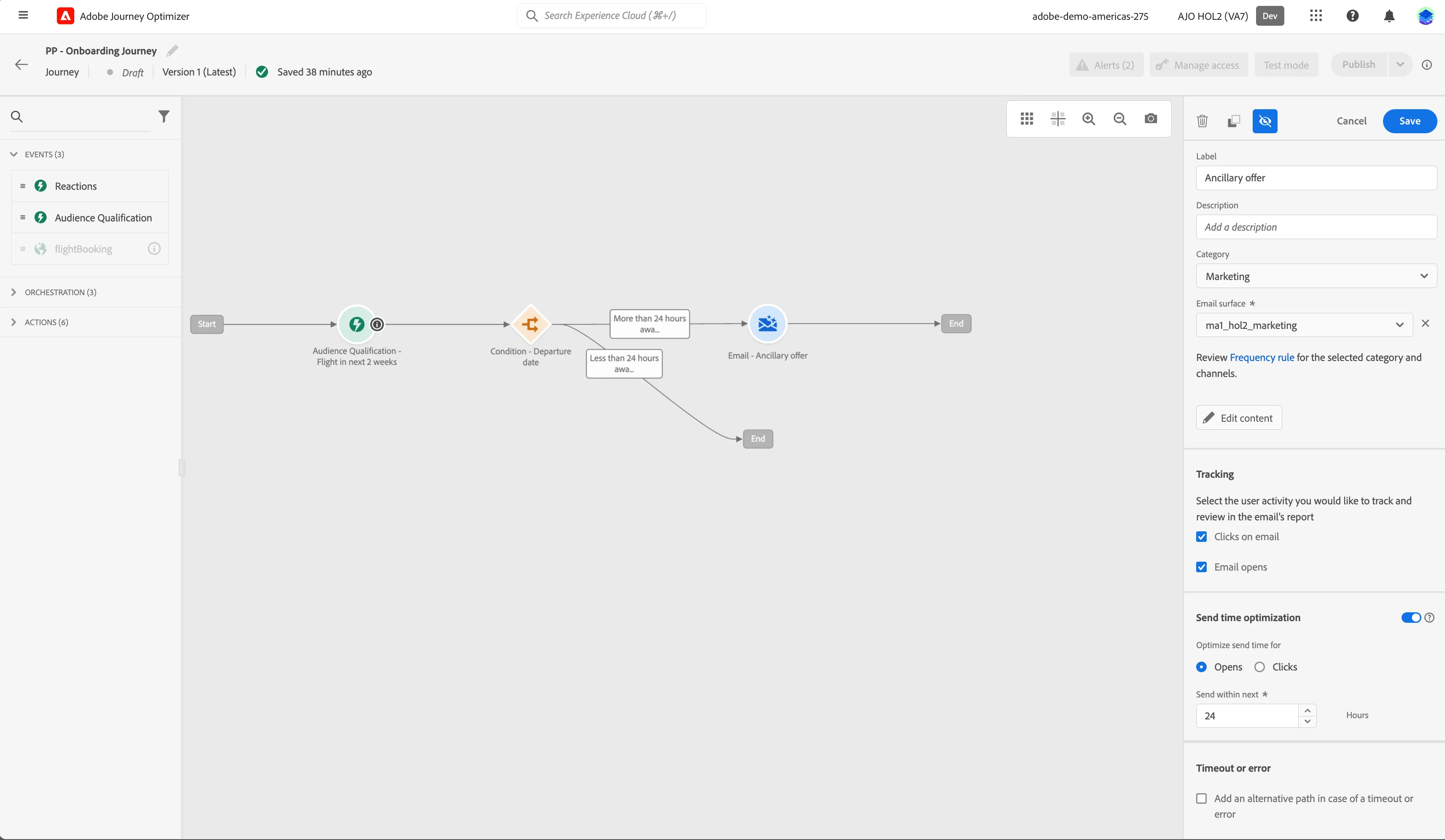Viewport: 1445px width, 840px height.
Task: Select the Clicks radio button
Action: 1259,667
